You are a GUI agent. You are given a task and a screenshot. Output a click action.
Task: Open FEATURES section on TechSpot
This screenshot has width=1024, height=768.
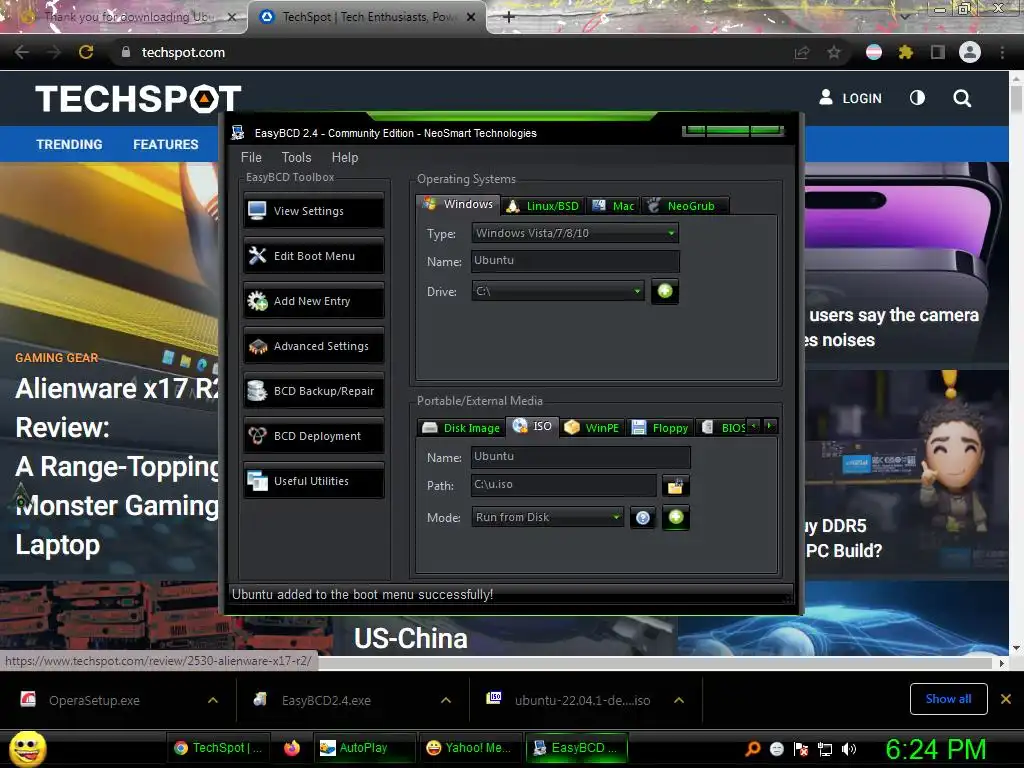[x=166, y=144]
